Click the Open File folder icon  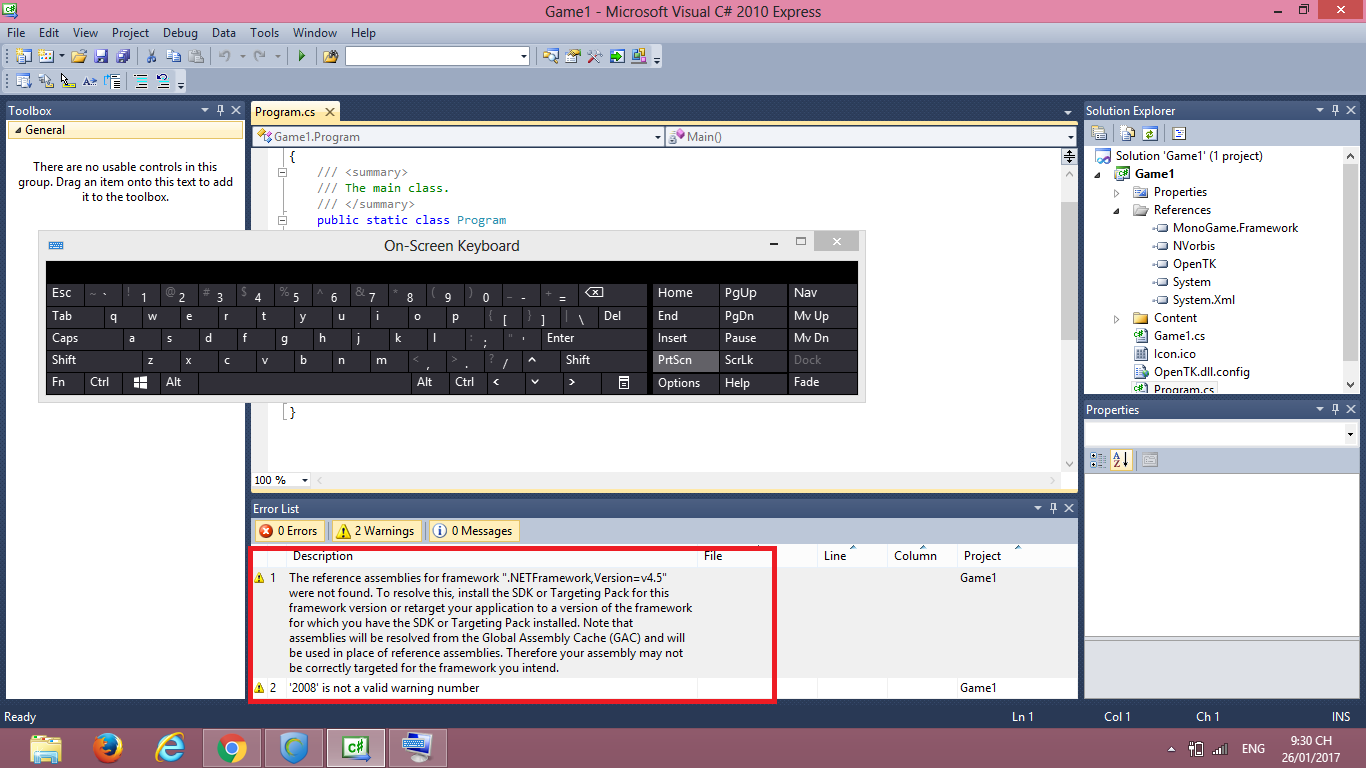click(78, 57)
